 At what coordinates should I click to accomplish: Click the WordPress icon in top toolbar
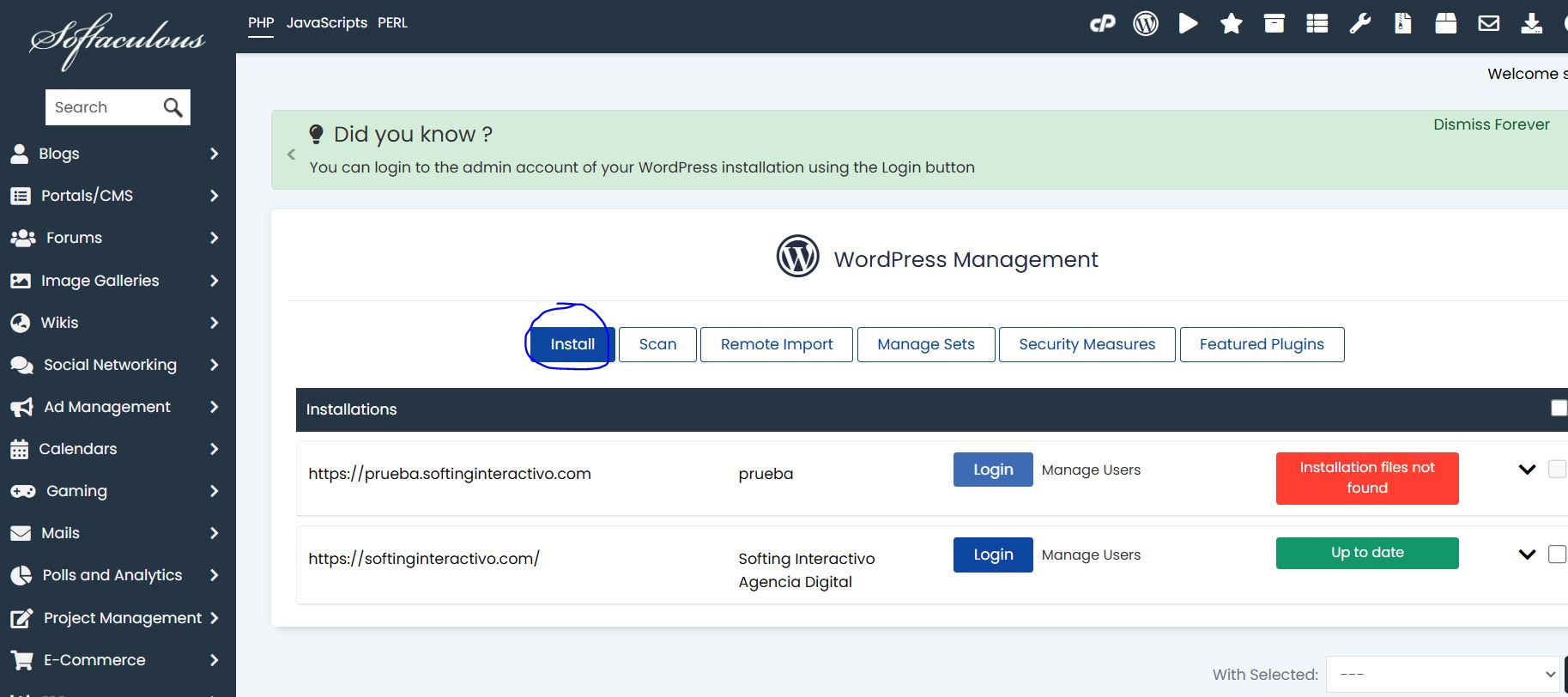[1145, 24]
